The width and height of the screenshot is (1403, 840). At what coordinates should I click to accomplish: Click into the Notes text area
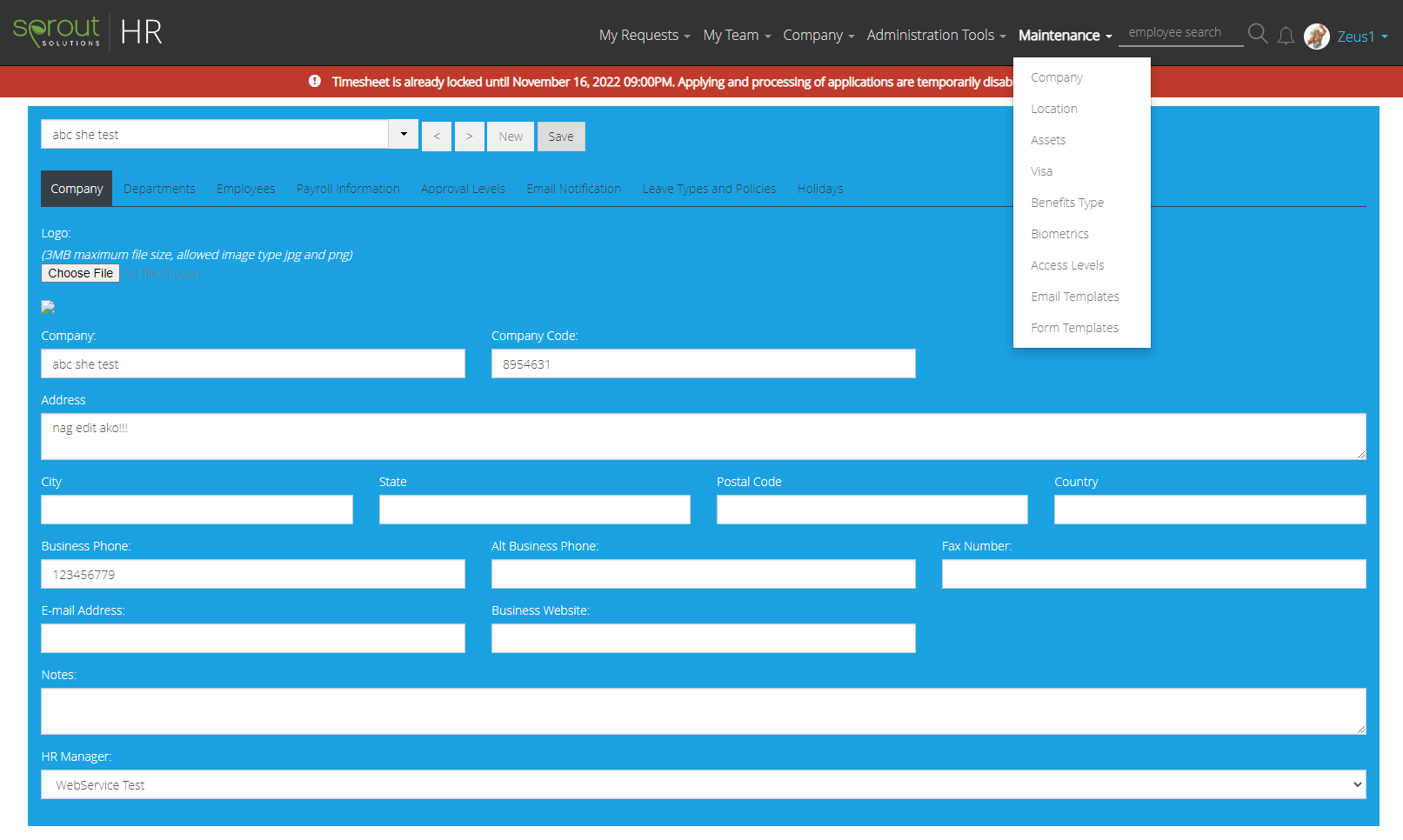(x=703, y=710)
